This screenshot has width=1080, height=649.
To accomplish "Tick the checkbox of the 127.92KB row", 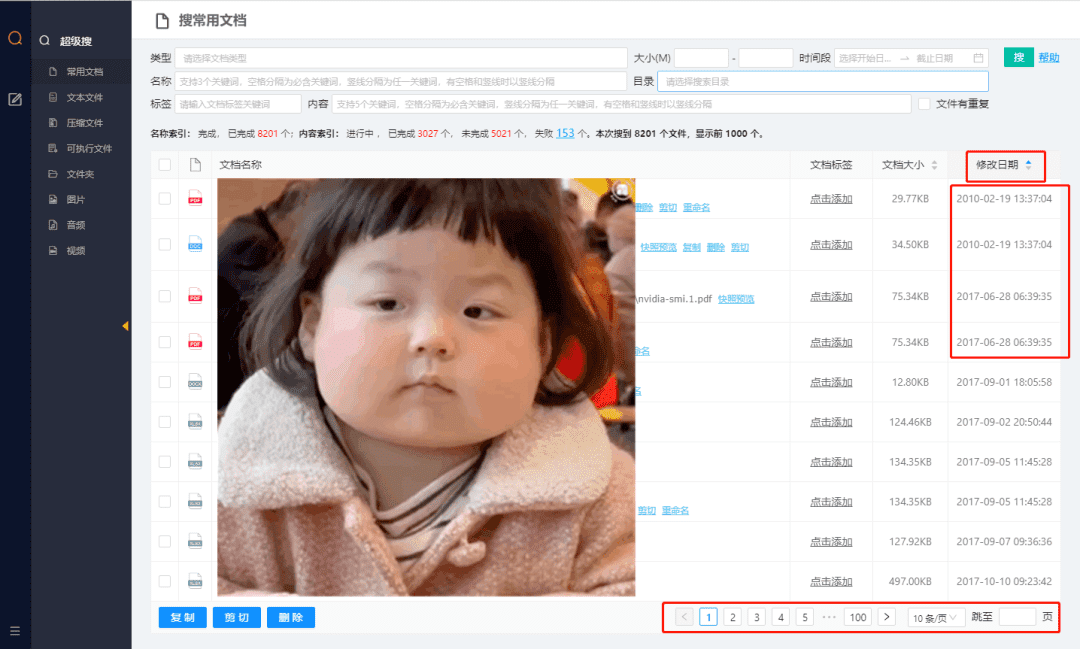I will pyautogui.click(x=165, y=542).
